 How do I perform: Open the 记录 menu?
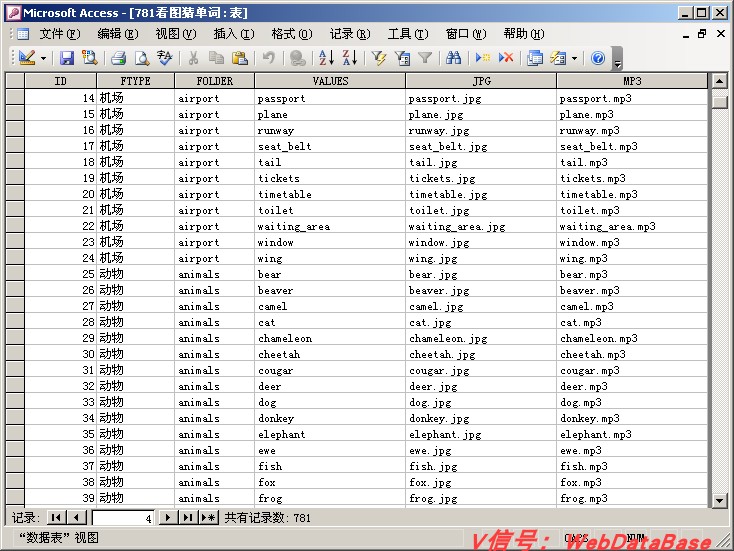tap(350, 34)
